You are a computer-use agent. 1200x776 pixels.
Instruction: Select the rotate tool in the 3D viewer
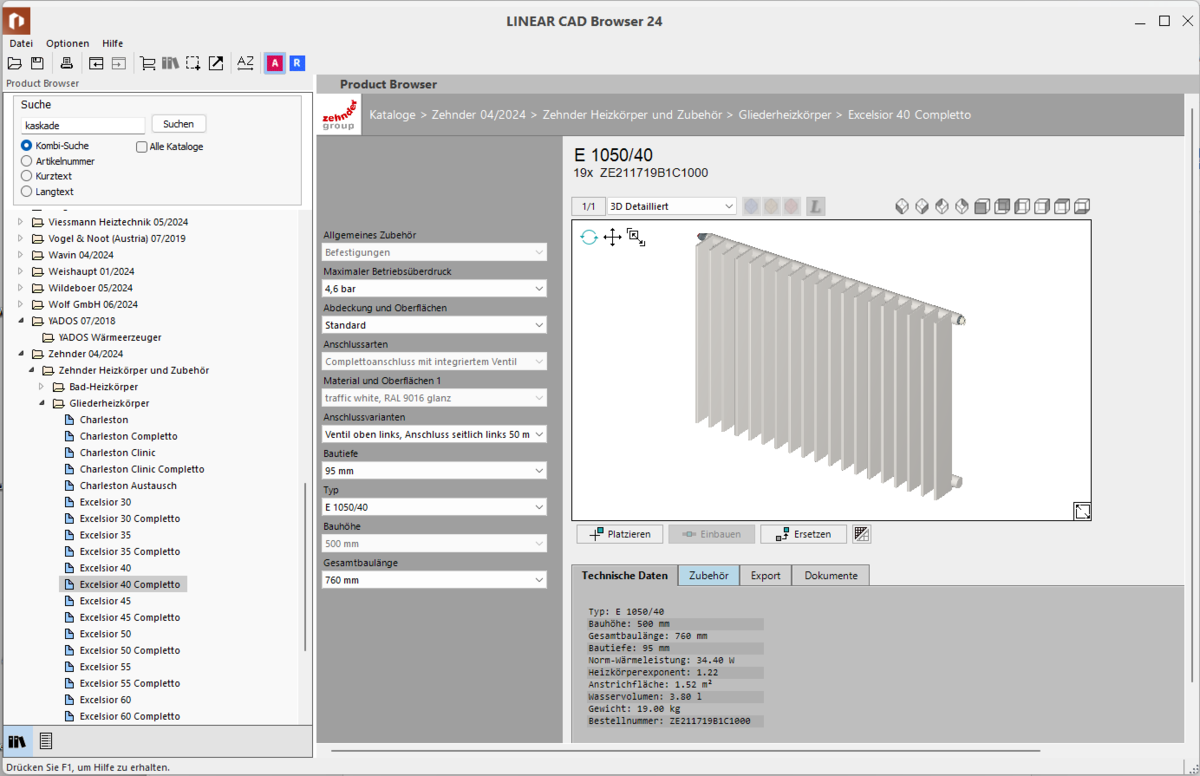[589, 237]
